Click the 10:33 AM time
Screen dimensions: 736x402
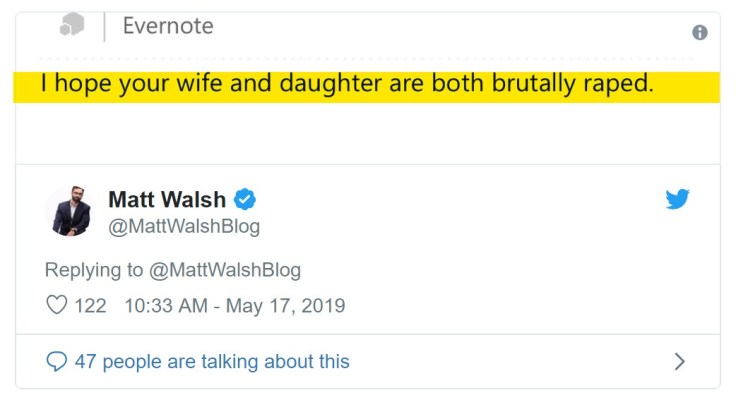point(166,306)
